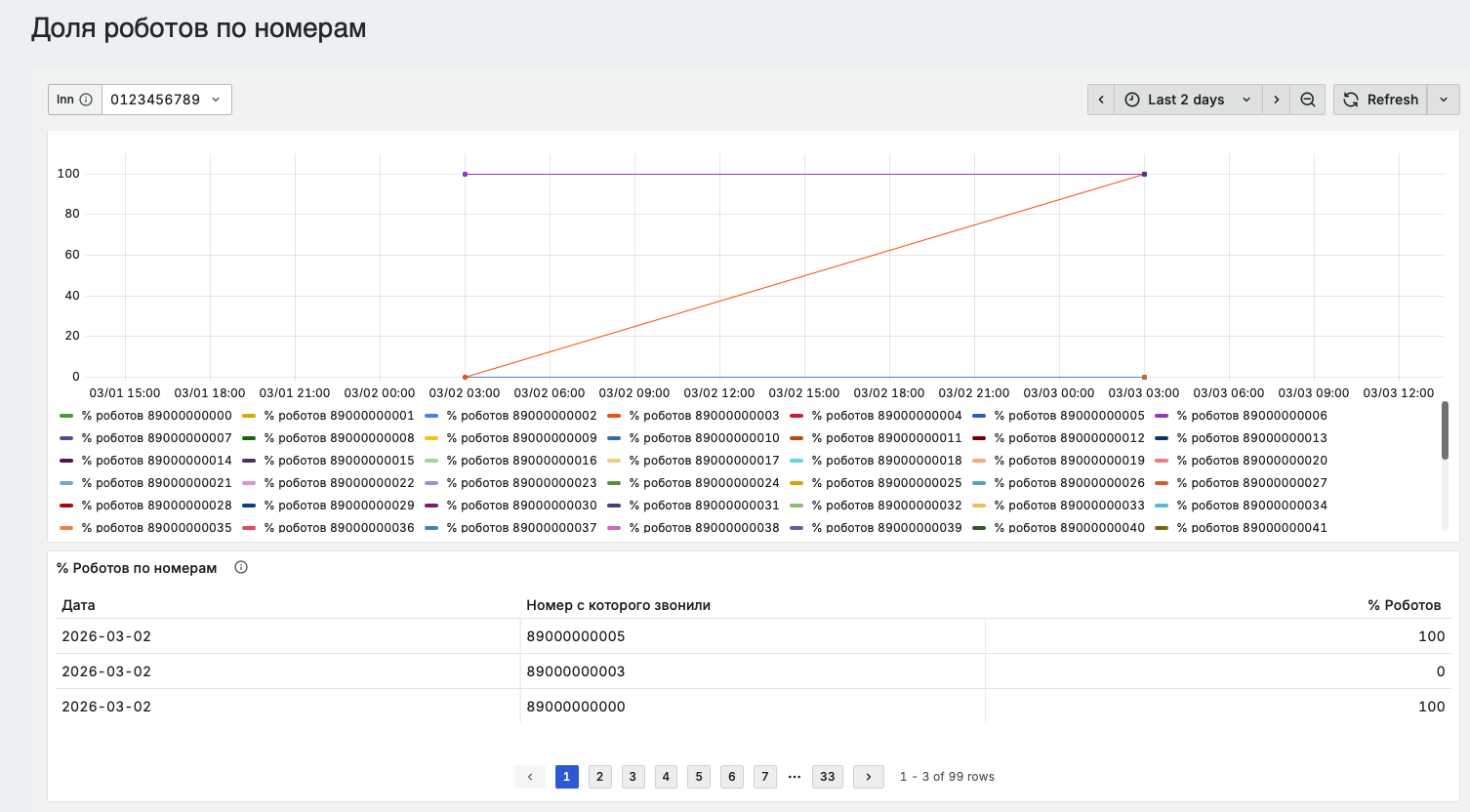Click the legend vertical scrollbar
1470x812 pixels.
pos(1445,430)
